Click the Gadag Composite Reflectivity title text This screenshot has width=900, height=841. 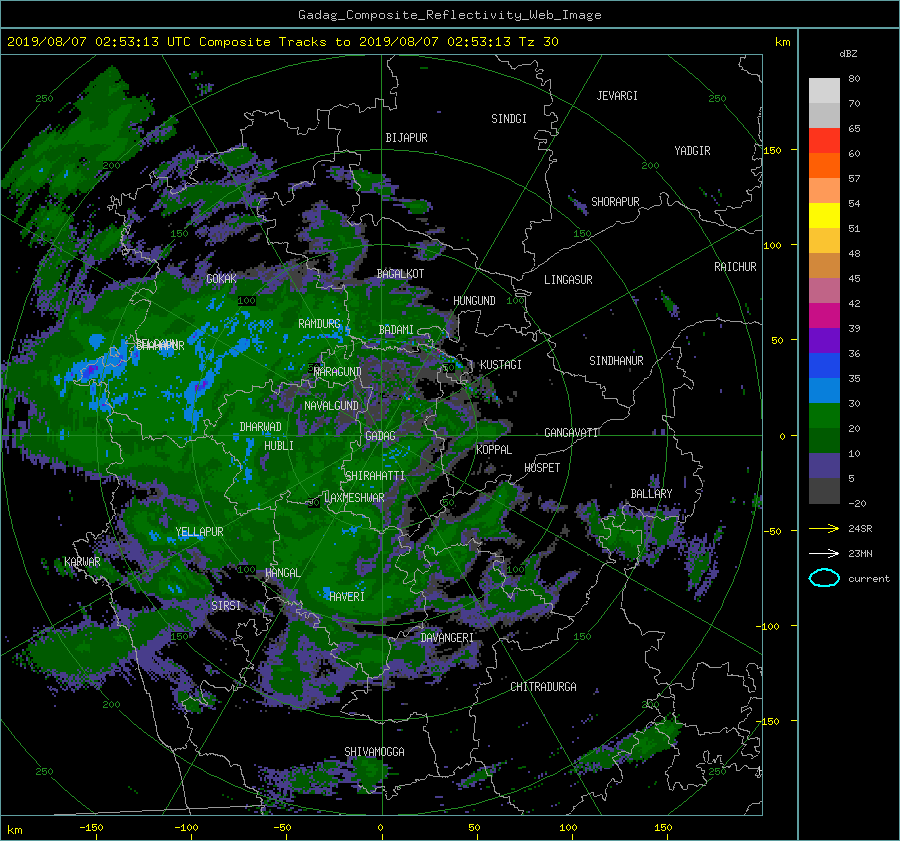tap(449, 14)
